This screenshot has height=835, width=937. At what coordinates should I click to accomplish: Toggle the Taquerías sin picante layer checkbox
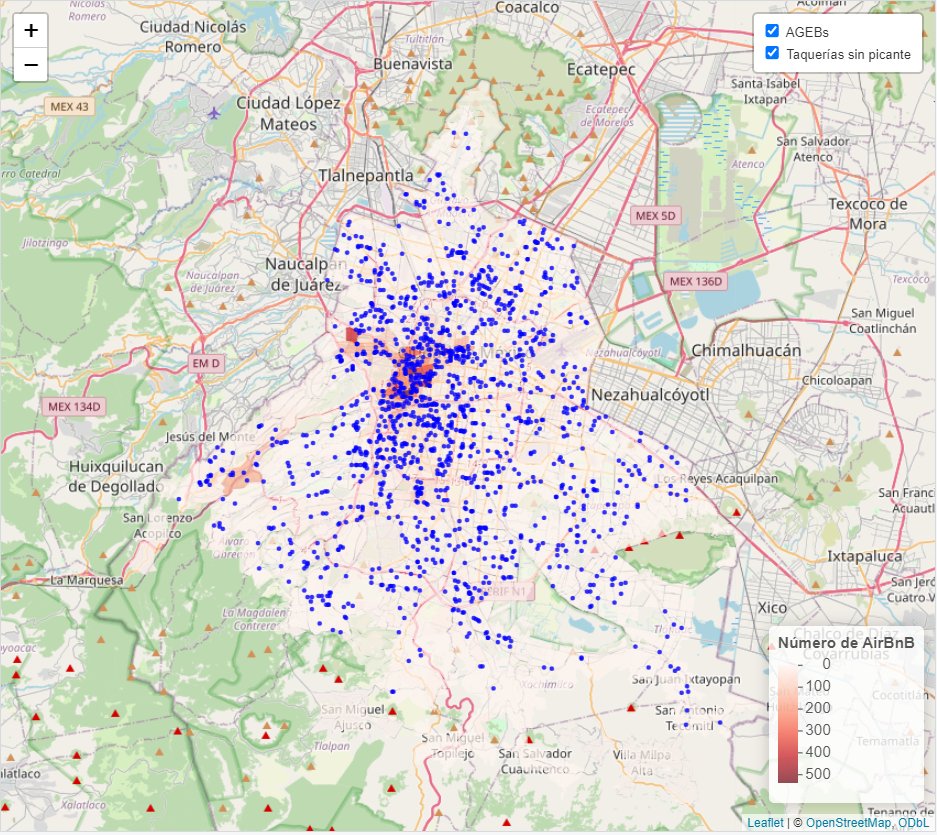click(772, 53)
